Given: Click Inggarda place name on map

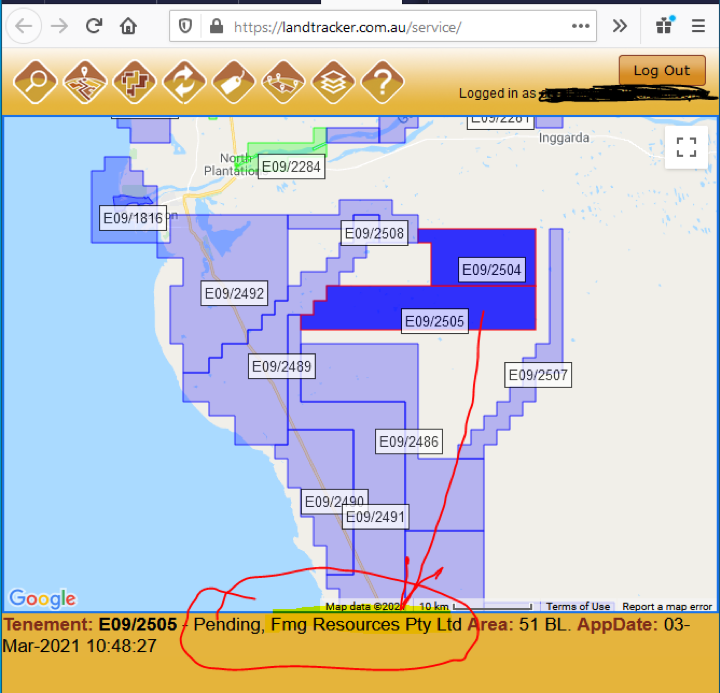Looking at the screenshot, I should (x=564, y=138).
